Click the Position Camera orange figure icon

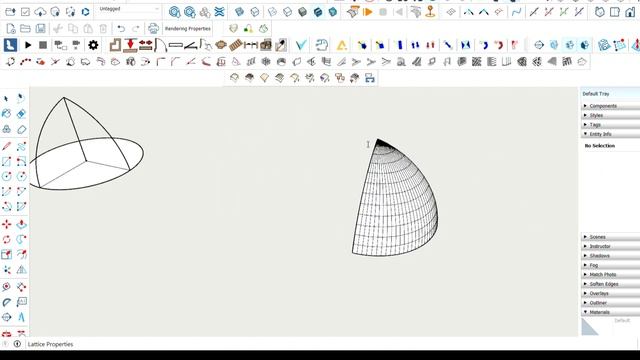coord(430,12)
